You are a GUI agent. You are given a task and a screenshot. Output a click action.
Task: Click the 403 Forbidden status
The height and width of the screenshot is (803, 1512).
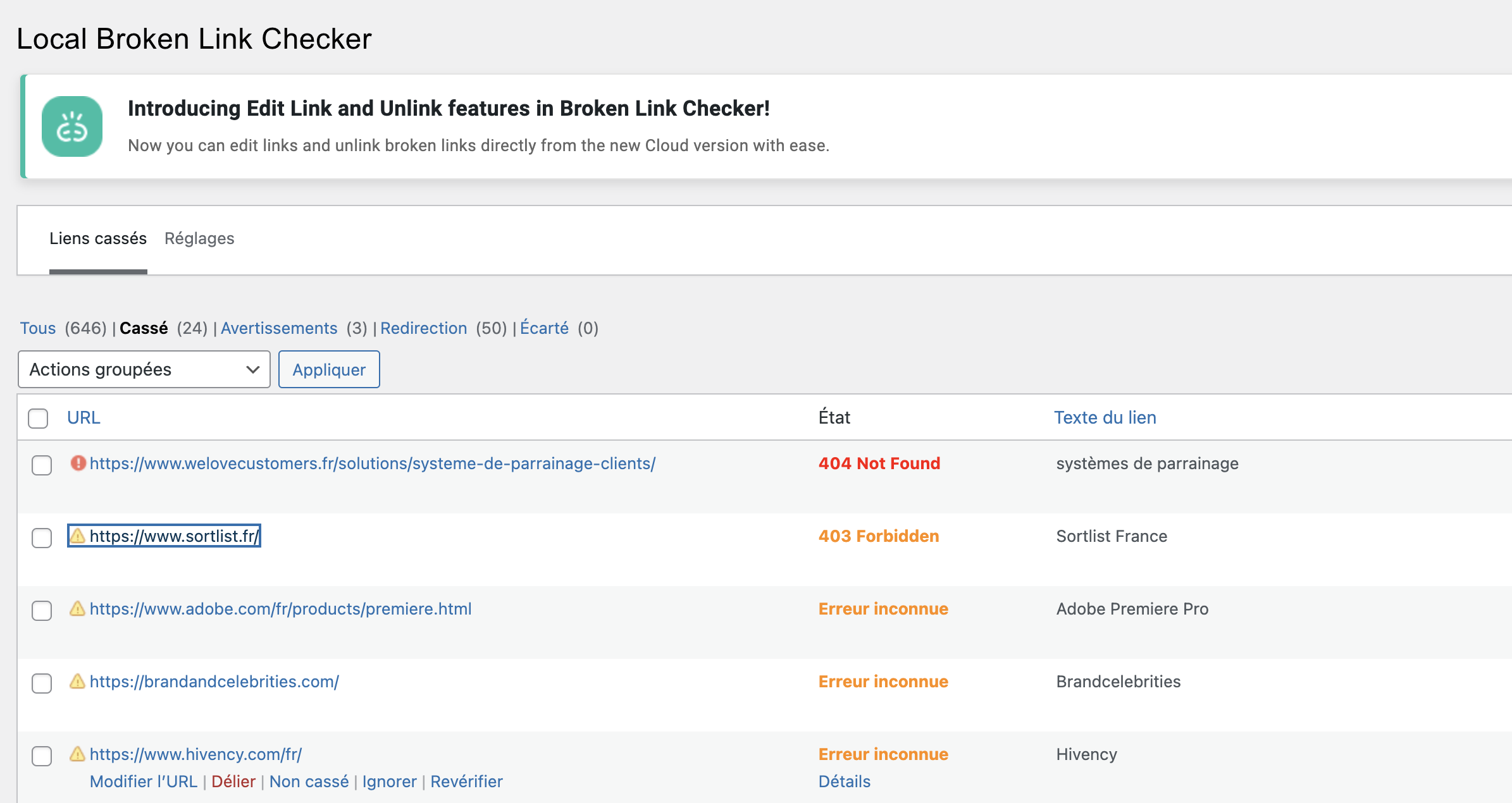(879, 536)
